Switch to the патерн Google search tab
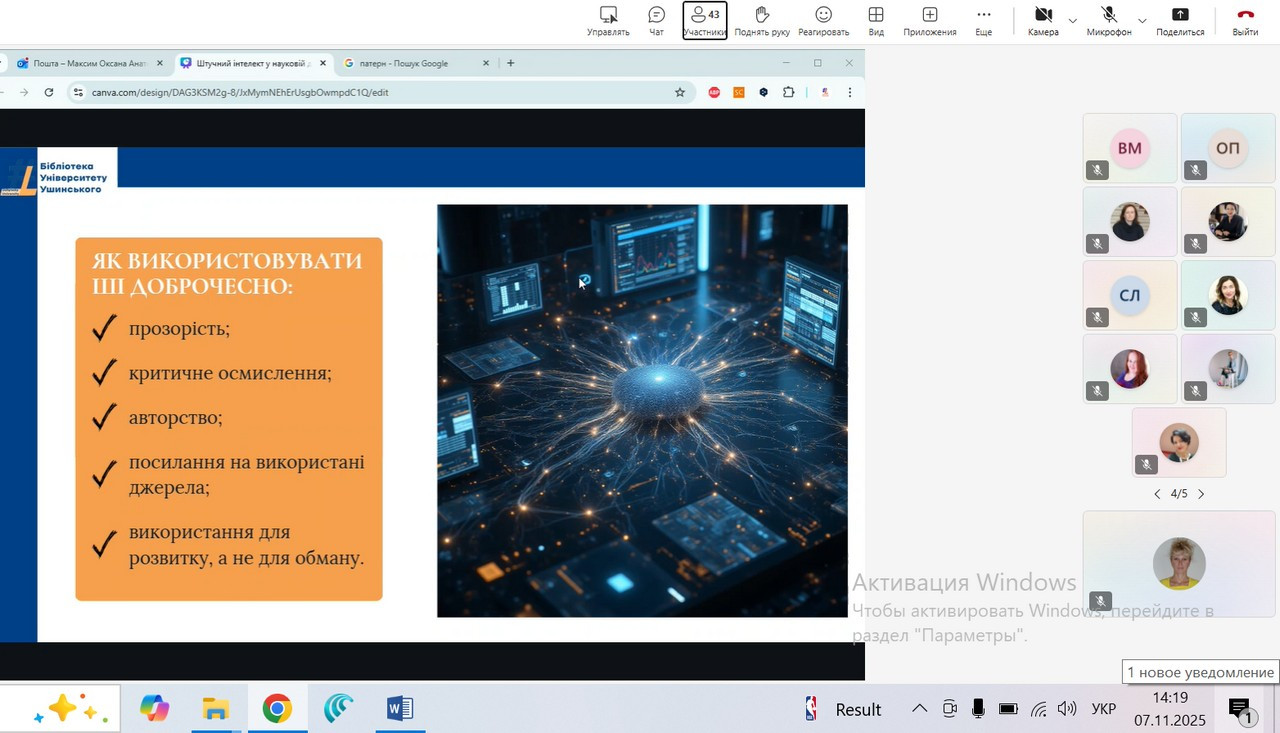1280x733 pixels. pyautogui.click(x=410, y=63)
